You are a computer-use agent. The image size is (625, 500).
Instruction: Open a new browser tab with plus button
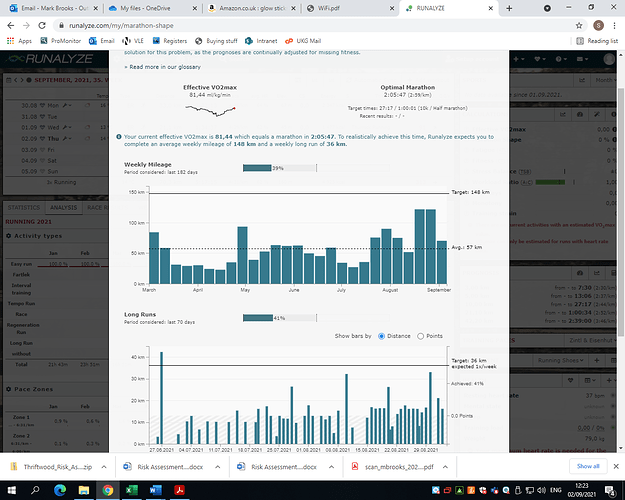[x=509, y=8]
